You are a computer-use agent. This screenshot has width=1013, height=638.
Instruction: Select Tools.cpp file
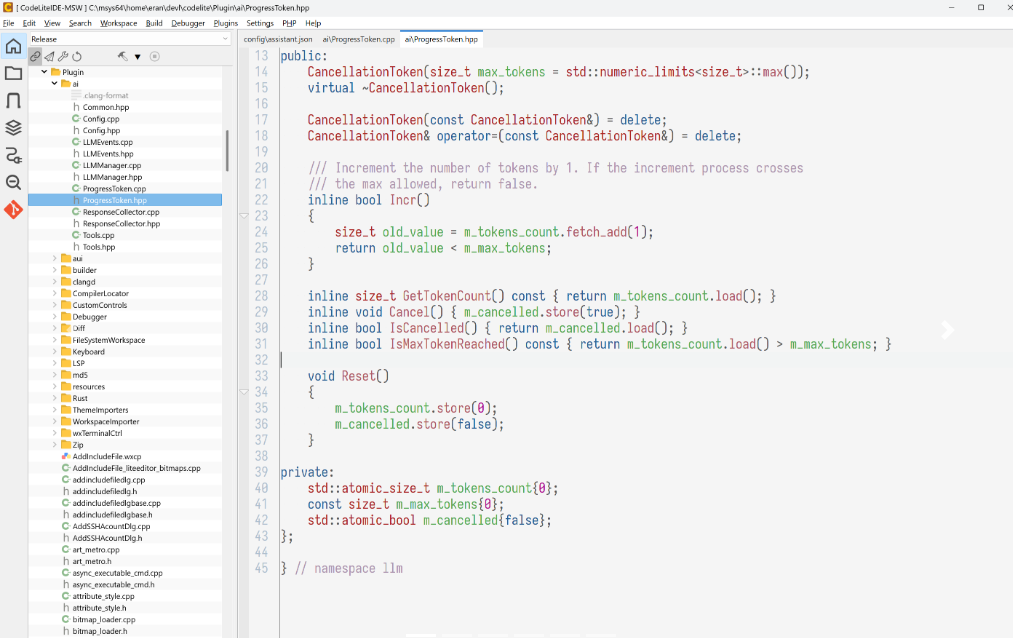tap(98, 235)
